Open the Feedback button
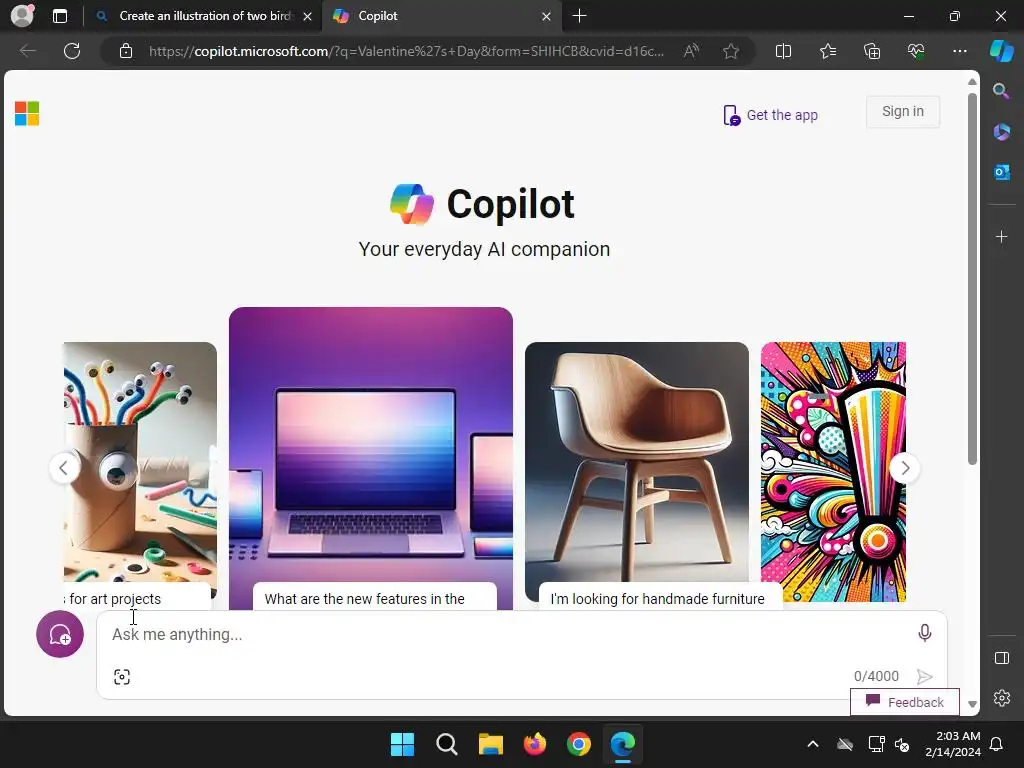This screenshot has height=768, width=1024. click(904, 702)
